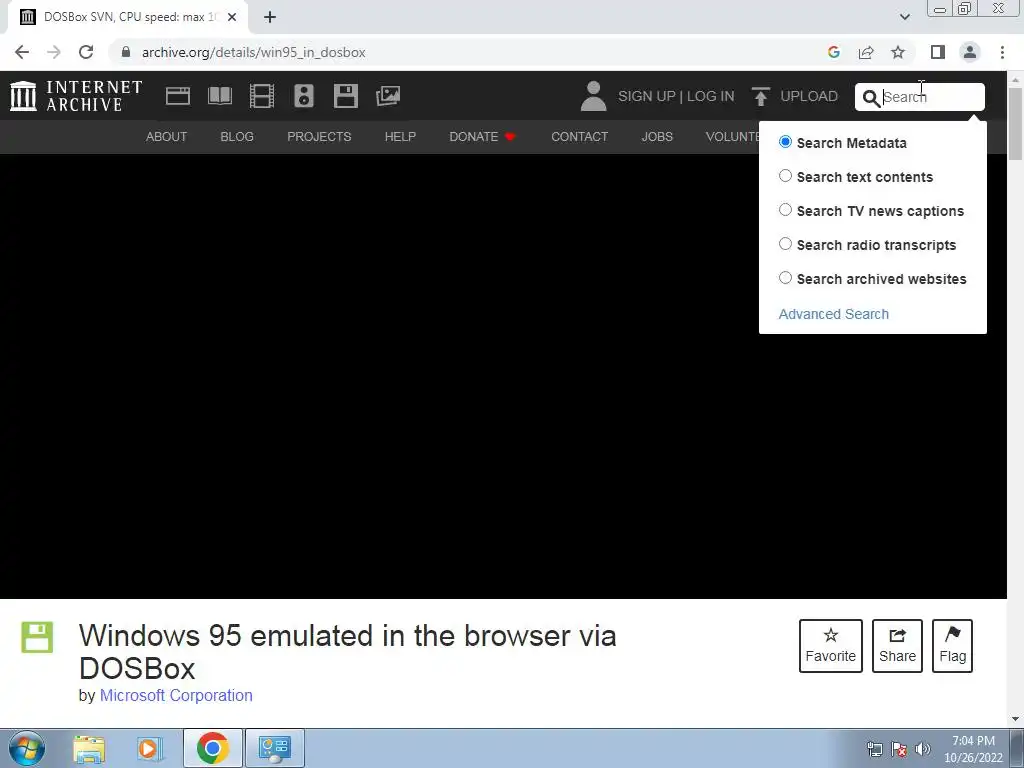Image resolution: width=1024 pixels, height=768 pixels.
Task: Open the JOBS menu item
Action: [x=657, y=136]
